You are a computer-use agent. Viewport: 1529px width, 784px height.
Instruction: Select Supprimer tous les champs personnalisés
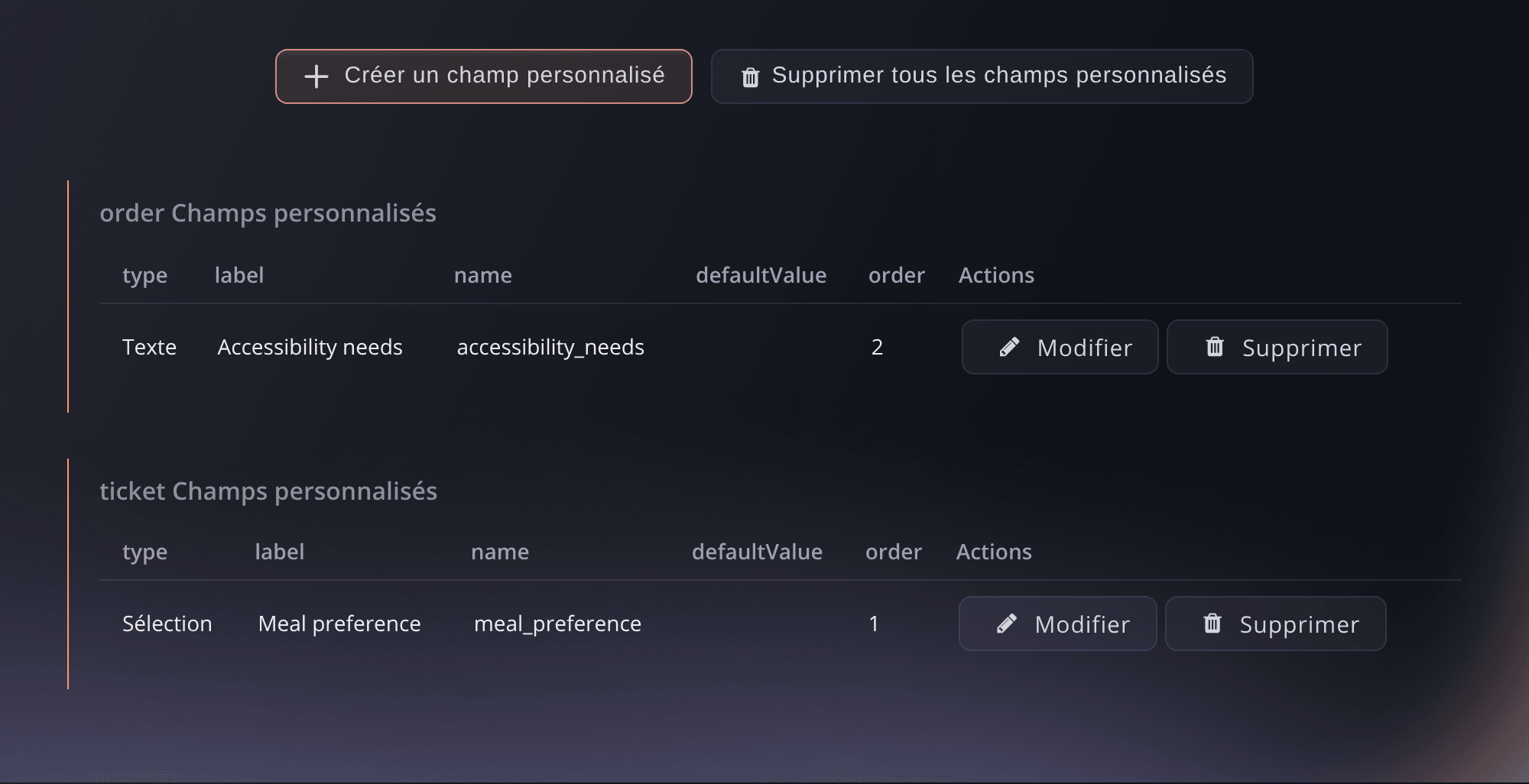[982, 76]
